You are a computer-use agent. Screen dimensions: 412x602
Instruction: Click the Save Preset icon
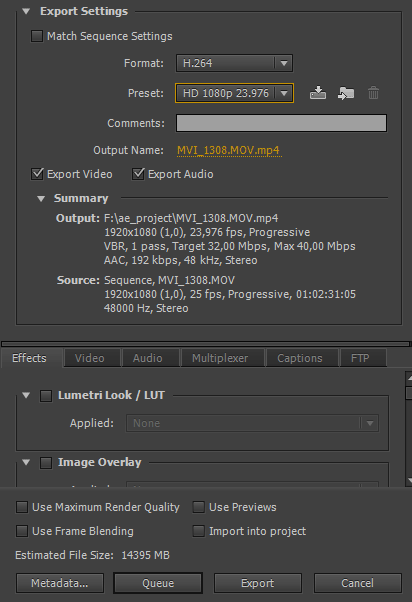(x=318, y=93)
